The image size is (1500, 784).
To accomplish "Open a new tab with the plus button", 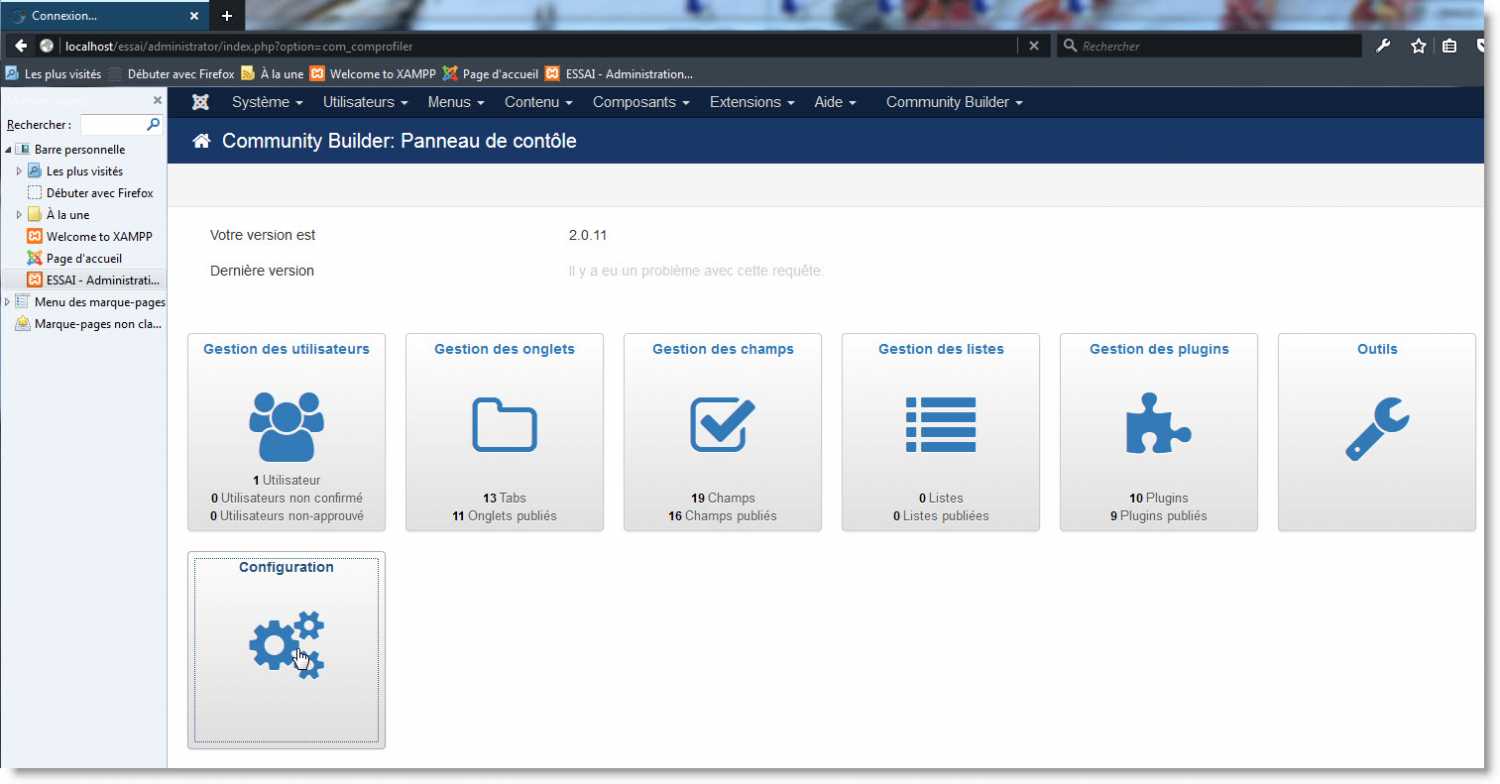I will pyautogui.click(x=227, y=16).
